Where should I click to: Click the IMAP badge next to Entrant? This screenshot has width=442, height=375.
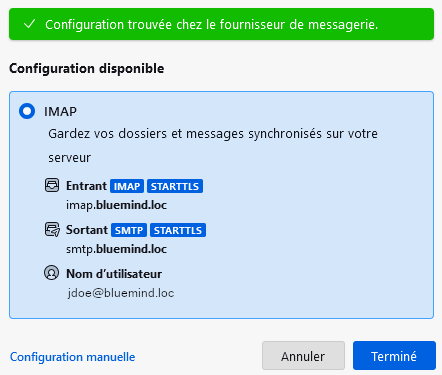point(127,186)
